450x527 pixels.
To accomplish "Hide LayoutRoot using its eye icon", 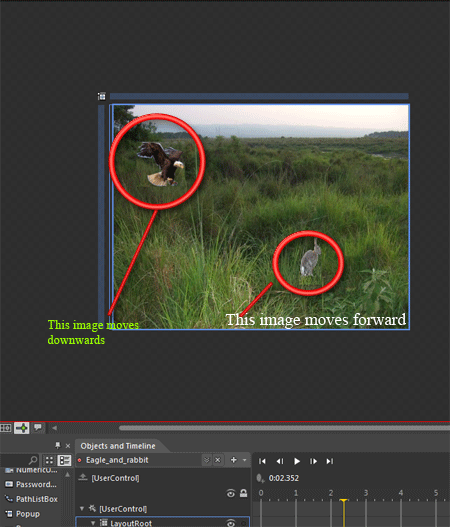I will point(231,523).
